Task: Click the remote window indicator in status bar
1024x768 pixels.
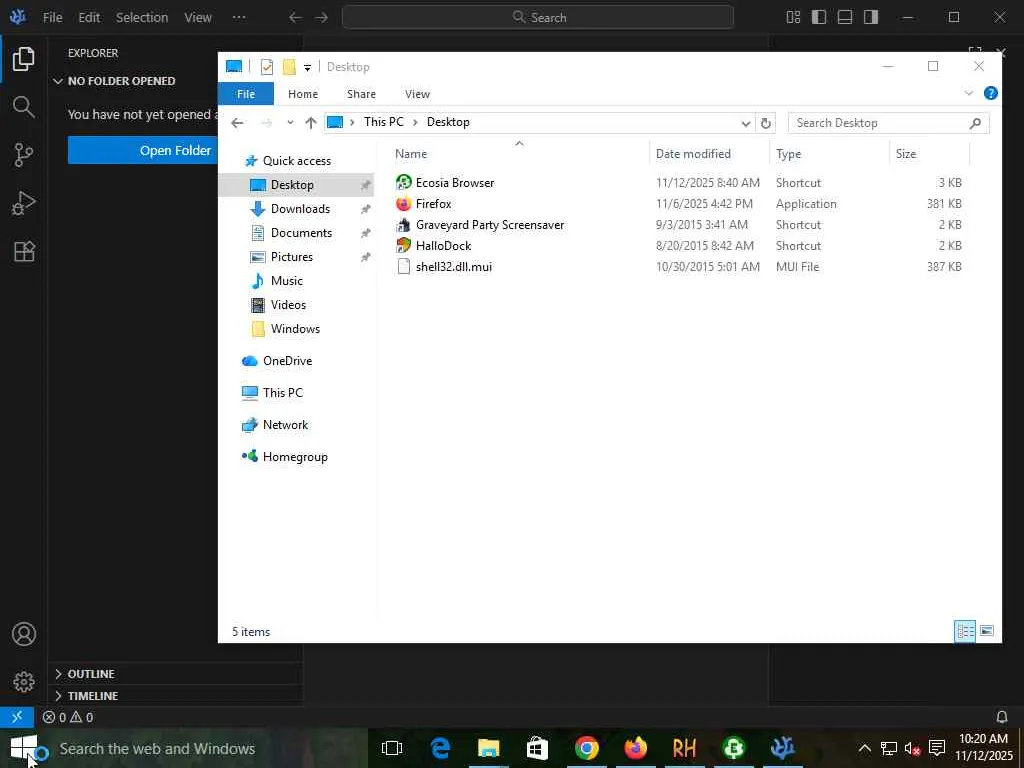Action: click(17, 717)
